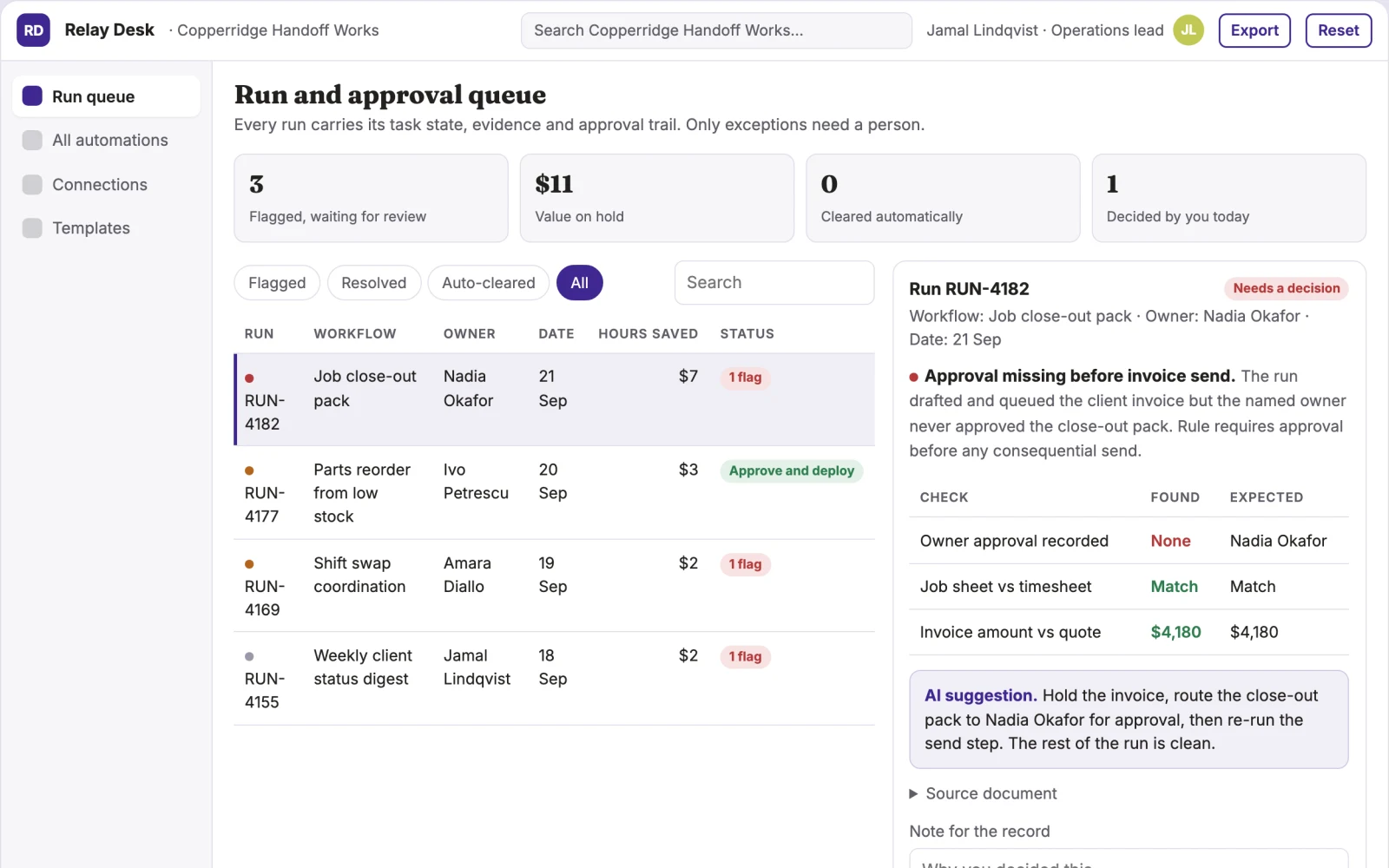Image resolution: width=1389 pixels, height=868 pixels.
Task: Open the Decided by you today card
Action: point(1228,198)
